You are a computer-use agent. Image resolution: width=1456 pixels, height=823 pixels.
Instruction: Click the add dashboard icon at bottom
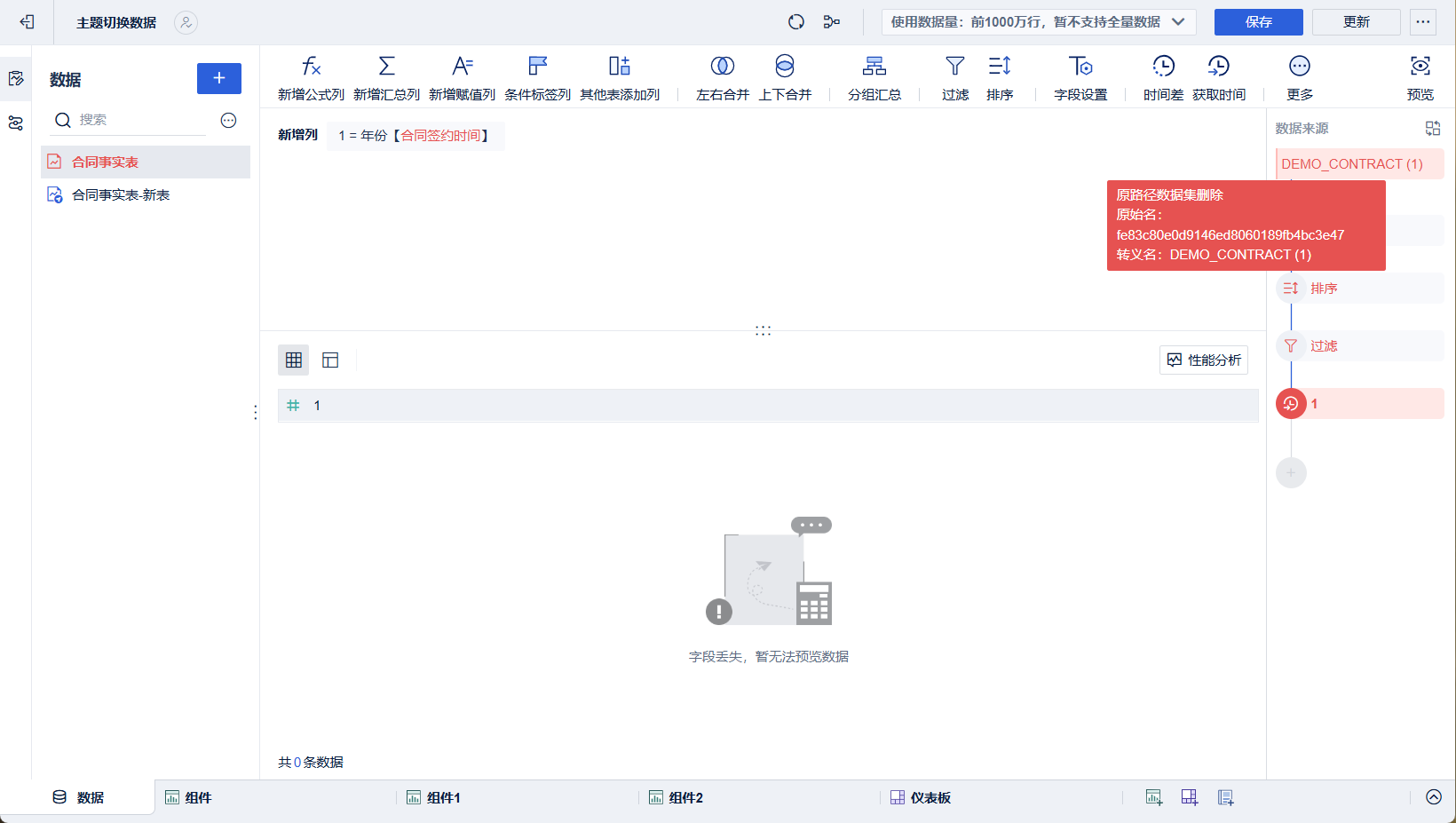tap(1190, 797)
